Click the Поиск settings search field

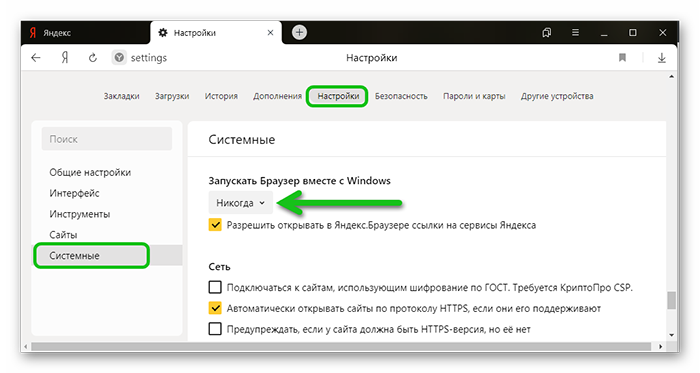coord(107,139)
